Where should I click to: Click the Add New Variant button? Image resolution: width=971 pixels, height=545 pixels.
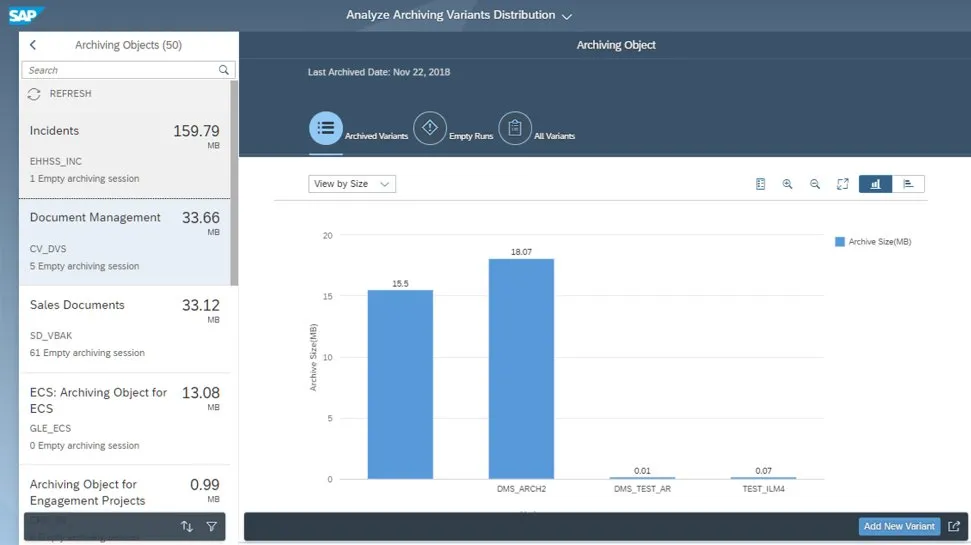tap(899, 526)
